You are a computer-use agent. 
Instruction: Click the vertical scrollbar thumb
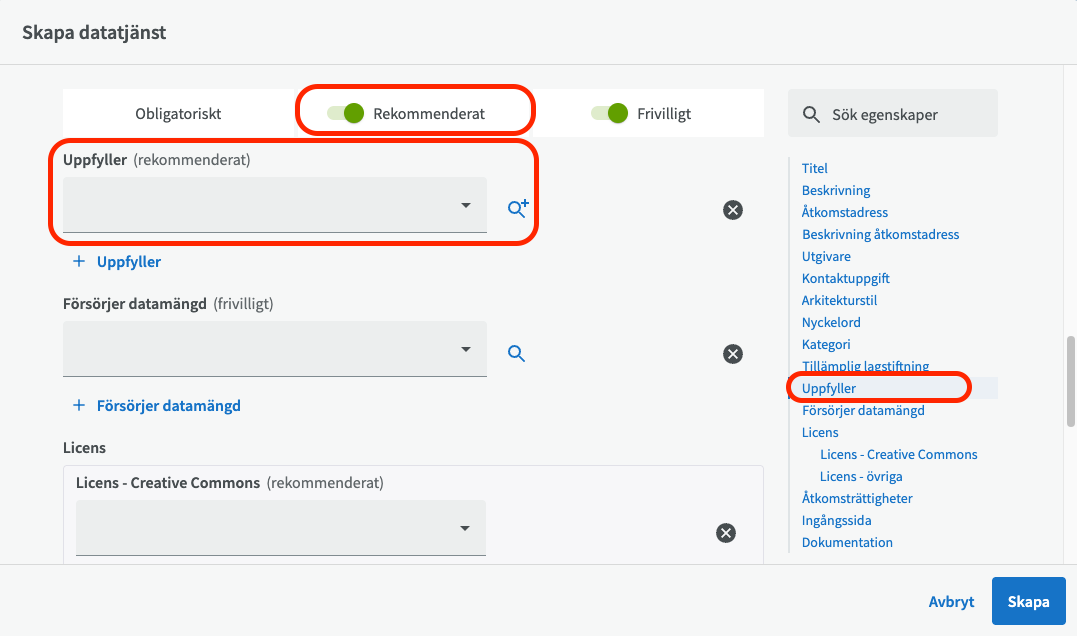pos(1070,381)
